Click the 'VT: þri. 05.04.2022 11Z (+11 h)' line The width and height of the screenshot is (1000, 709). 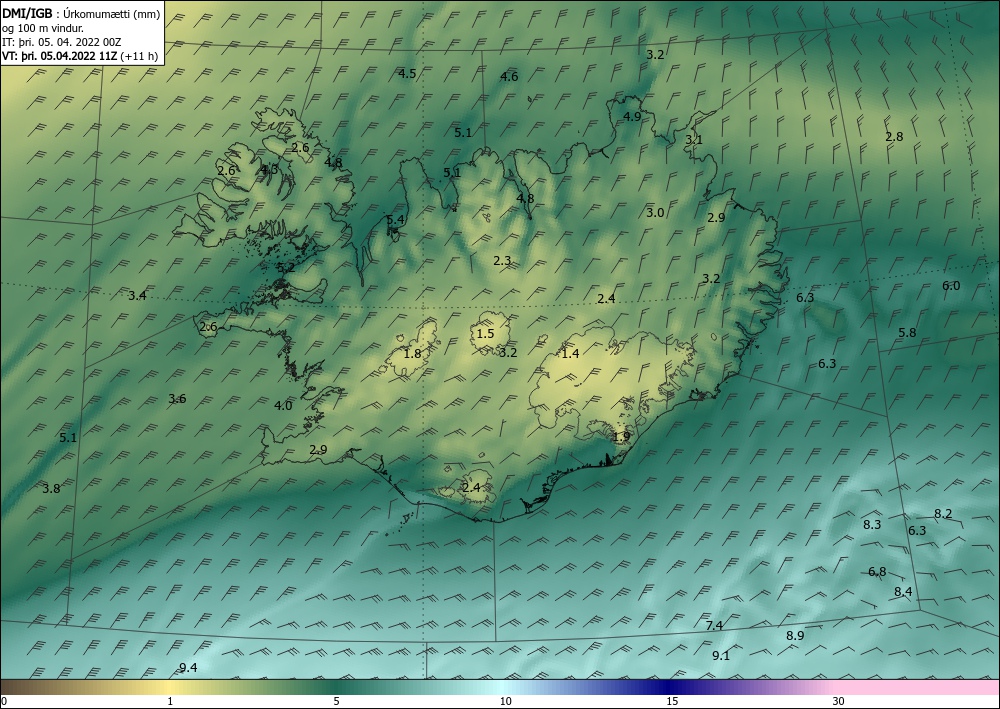coord(80,56)
